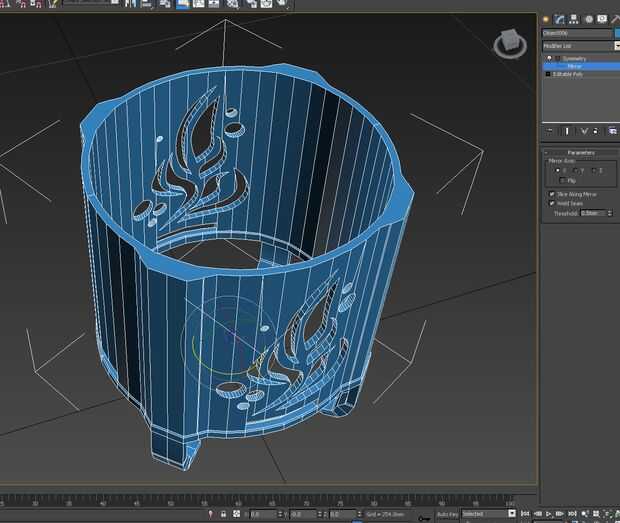Collapse the Parameters rollout
This screenshot has height=523, width=620.
580,152
